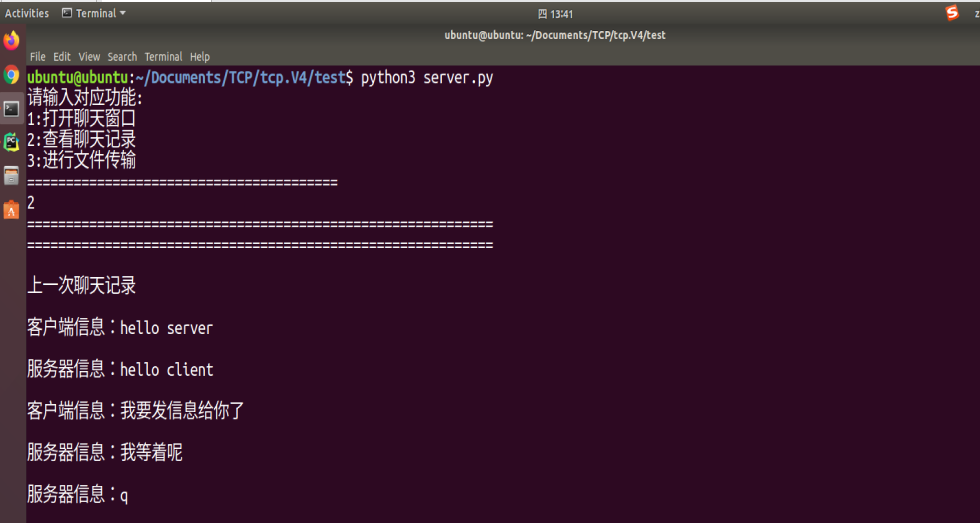Screen dimensions: 980x523
Task: Open Ubuntu Software dock icon
Action: tap(11, 209)
